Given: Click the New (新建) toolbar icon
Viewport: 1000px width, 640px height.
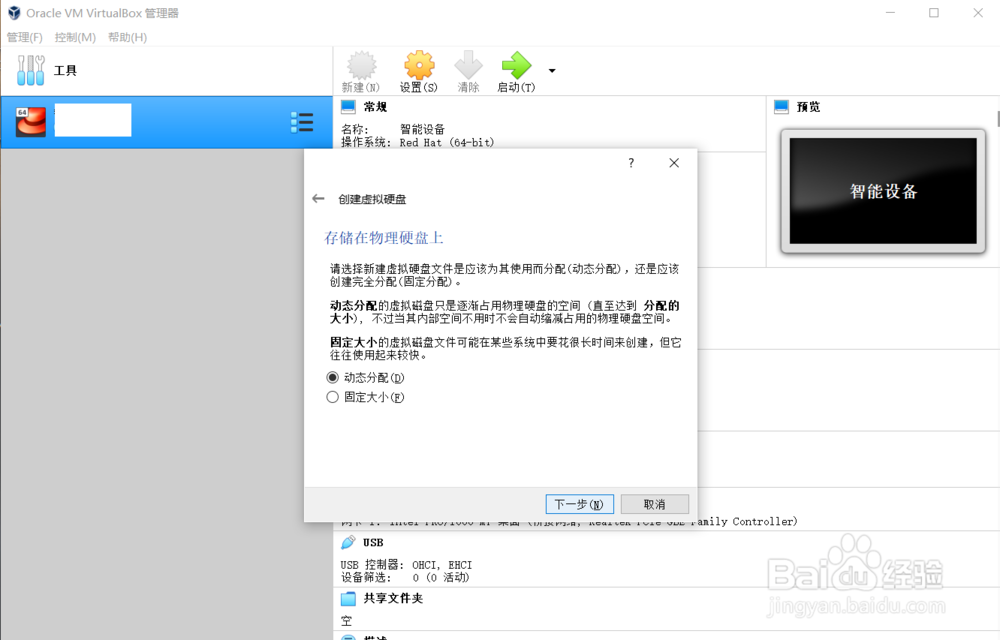Looking at the screenshot, I should (362, 66).
